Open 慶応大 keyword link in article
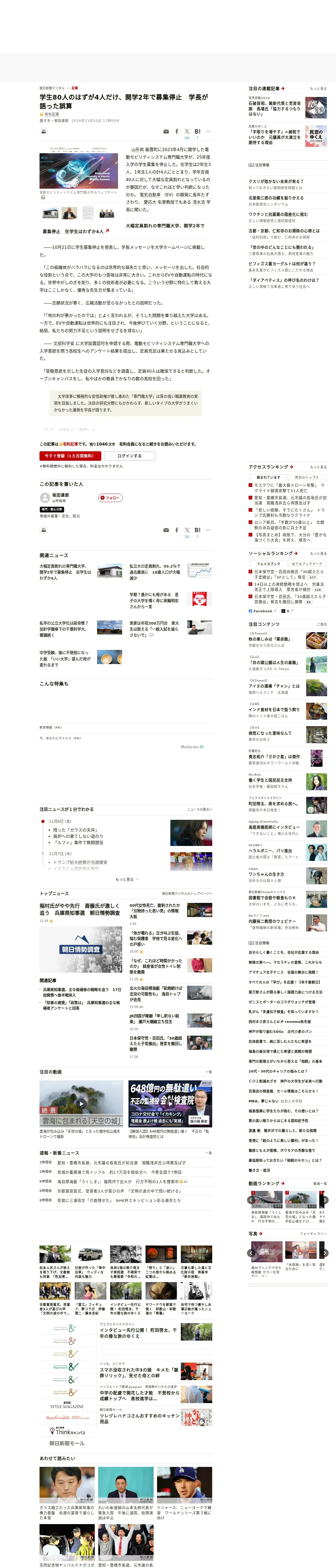 pyautogui.click(x=150, y=202)
